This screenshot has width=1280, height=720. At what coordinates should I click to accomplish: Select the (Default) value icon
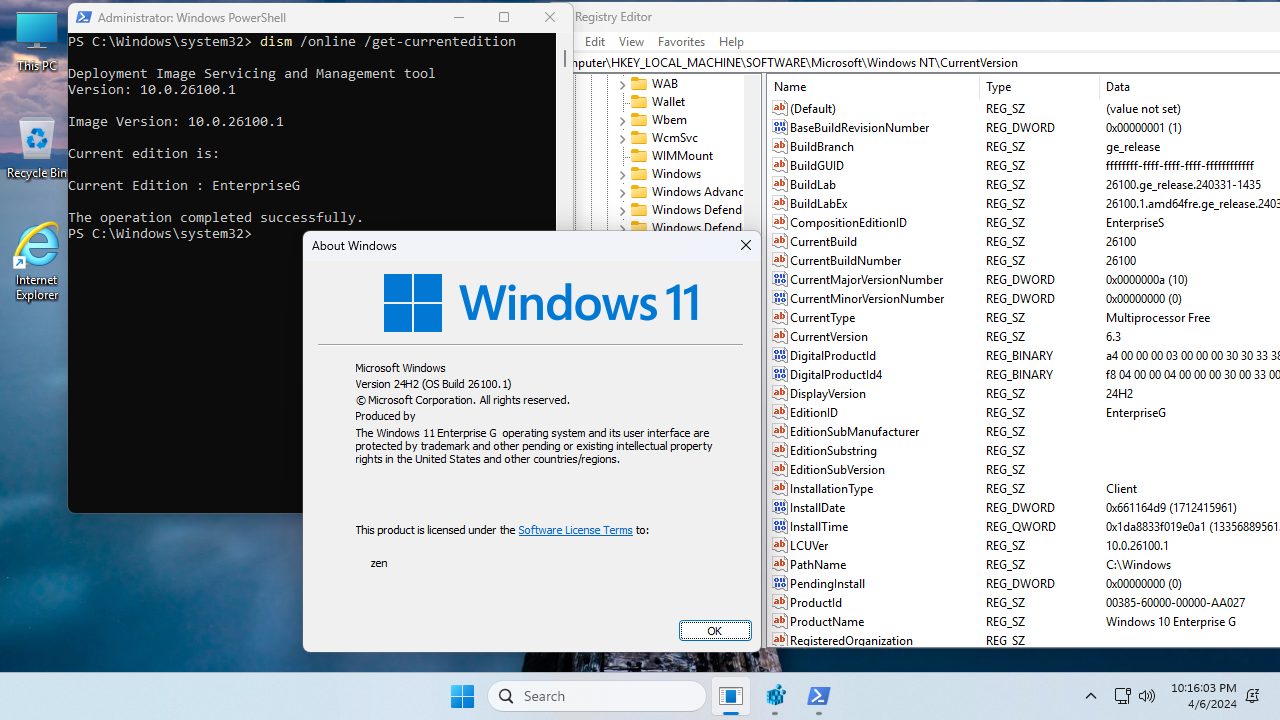(x=780, y=108)
